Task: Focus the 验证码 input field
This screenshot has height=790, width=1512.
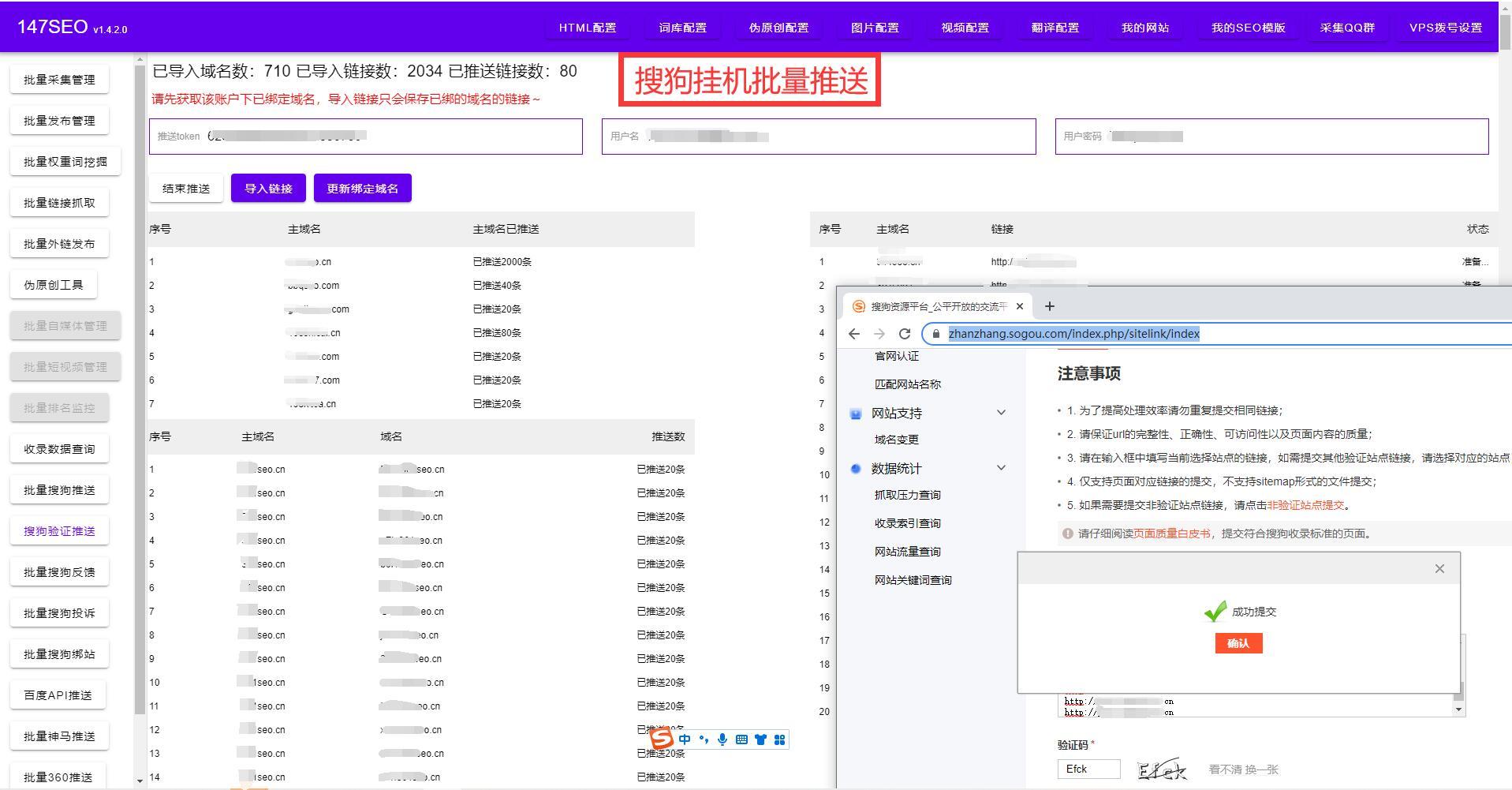Action: coord(1088,768)
